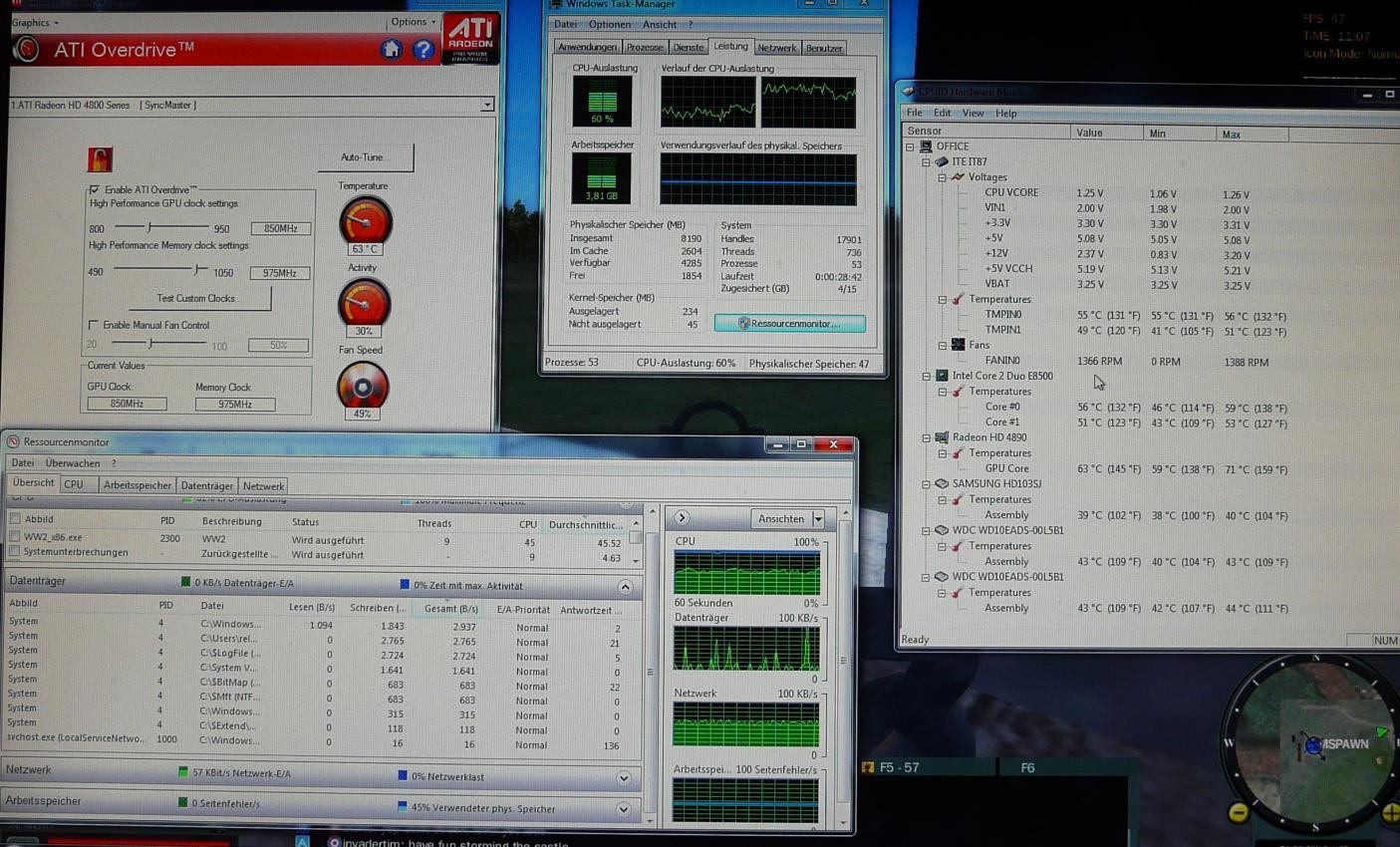Click the Ansichten button
The image size is (1400, 847).
click(x=781, y=518)
